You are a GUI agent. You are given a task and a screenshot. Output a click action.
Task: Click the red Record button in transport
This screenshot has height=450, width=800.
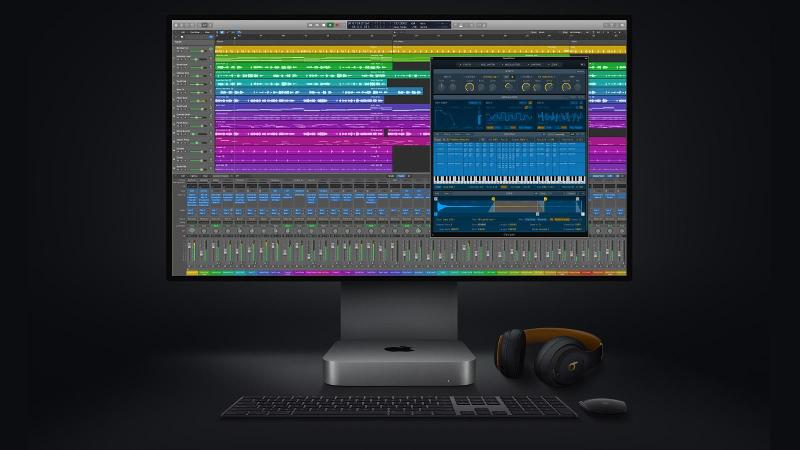[x=338, y=24]
